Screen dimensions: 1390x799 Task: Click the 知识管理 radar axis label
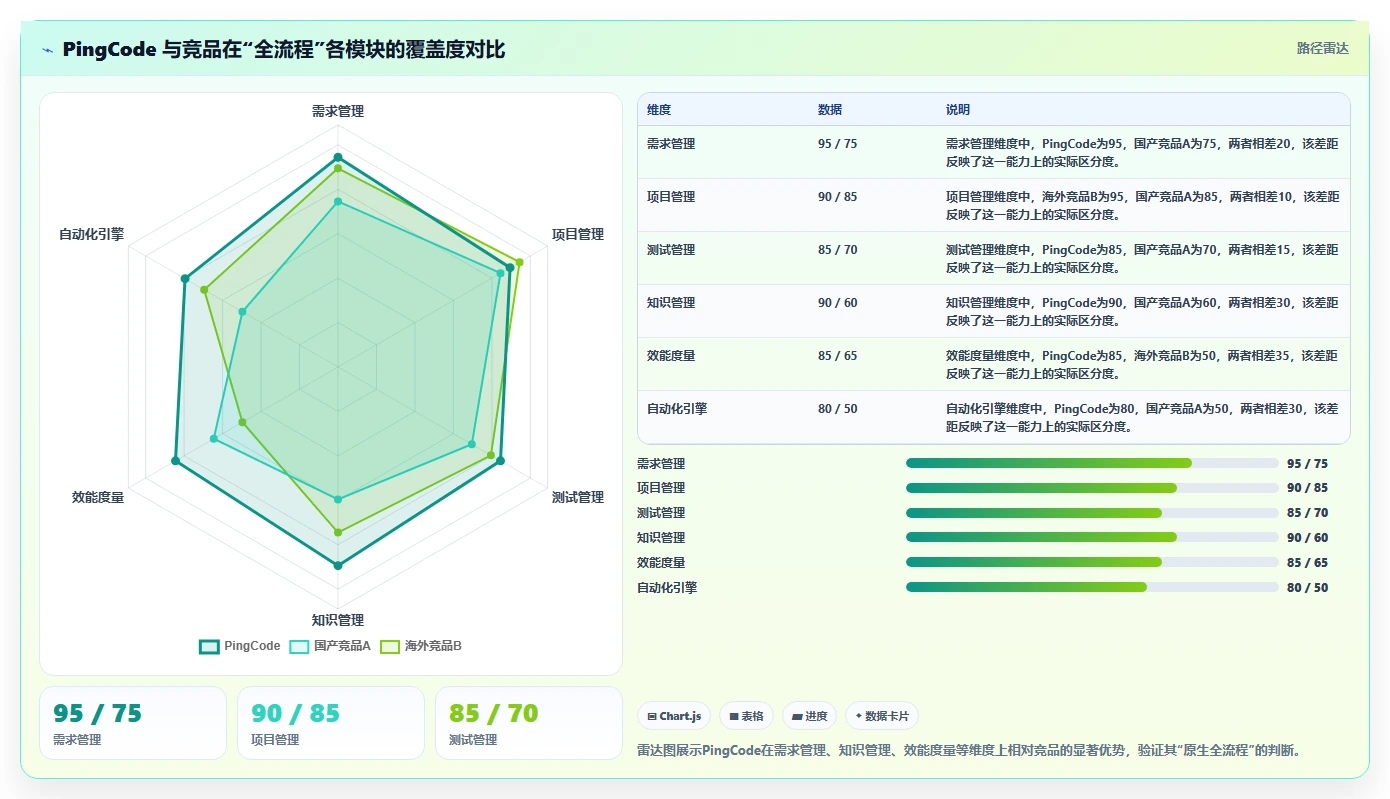point(338,620)
